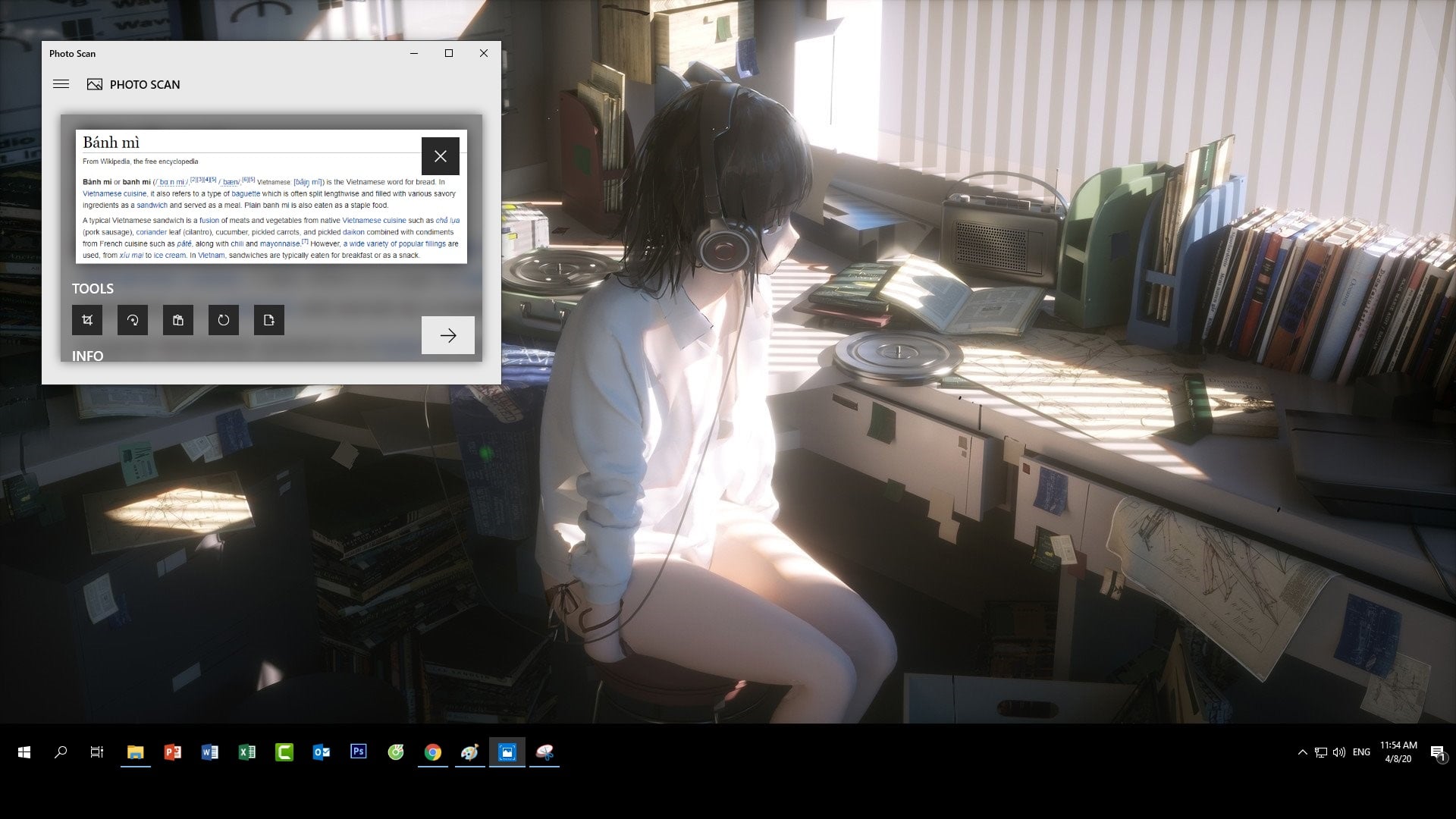Viewport: 1456px width, 819px height.
Task: Close the image preview with X overlay
Action: pyautogui.click(x=441, y=156)
